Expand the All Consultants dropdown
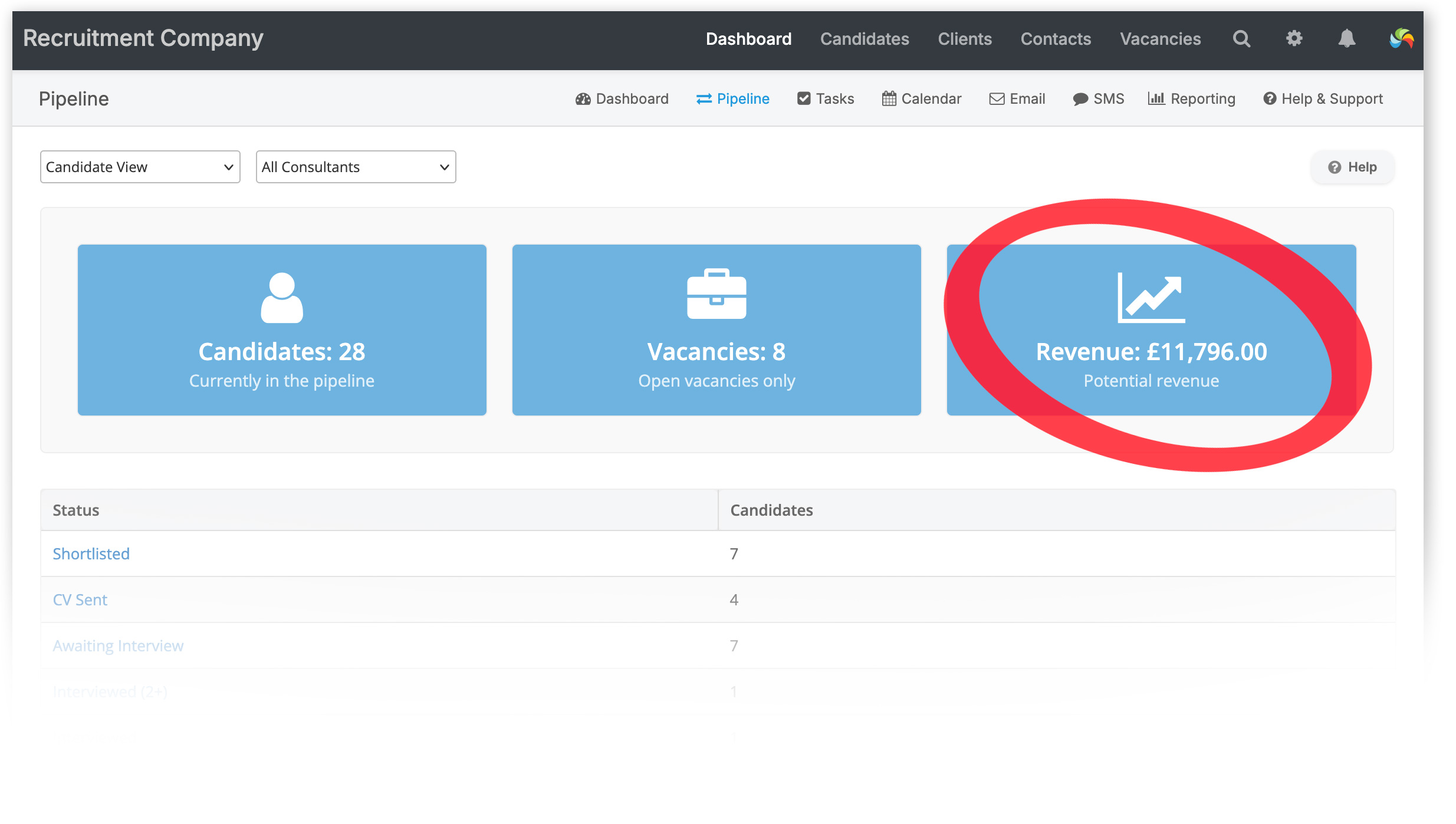Image resolution: width=1456 pixels, height=824 pixels. coord(356,167)
